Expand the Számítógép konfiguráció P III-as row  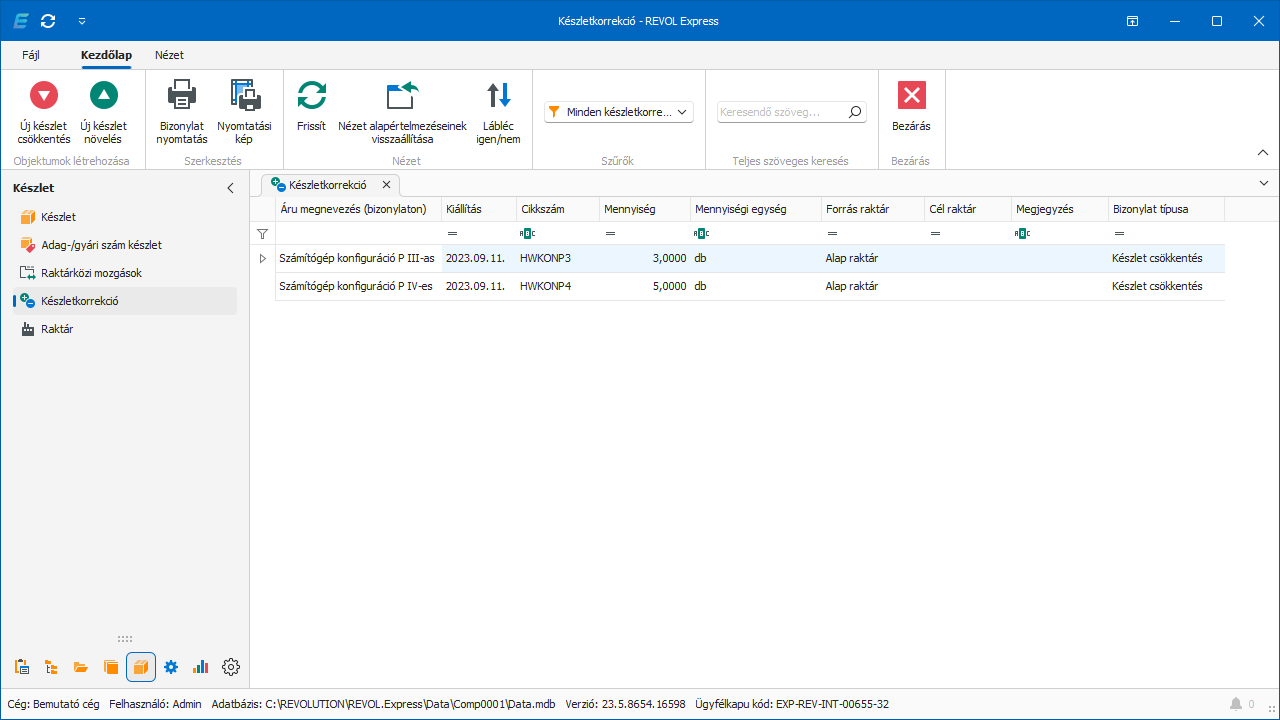263,259
